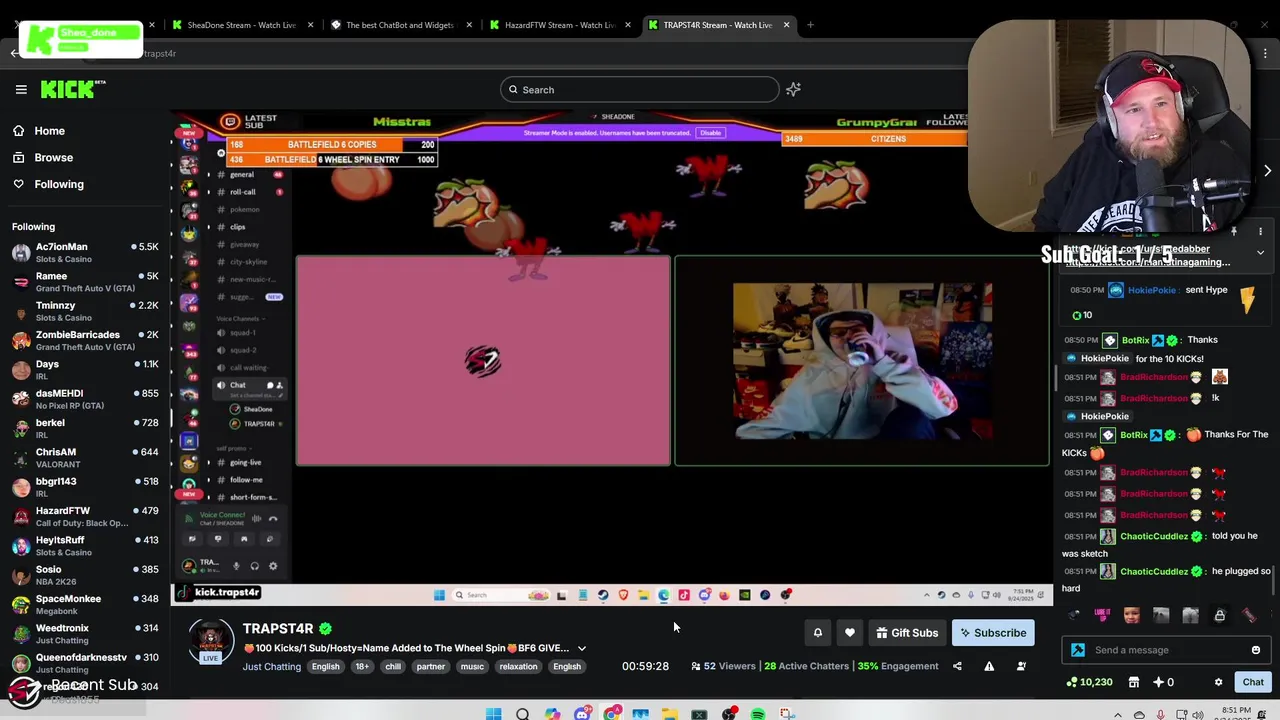Click the notification bell for TRAPST4R
Image resolution: width=1280 pixels, height=720 pixels.
818,633
